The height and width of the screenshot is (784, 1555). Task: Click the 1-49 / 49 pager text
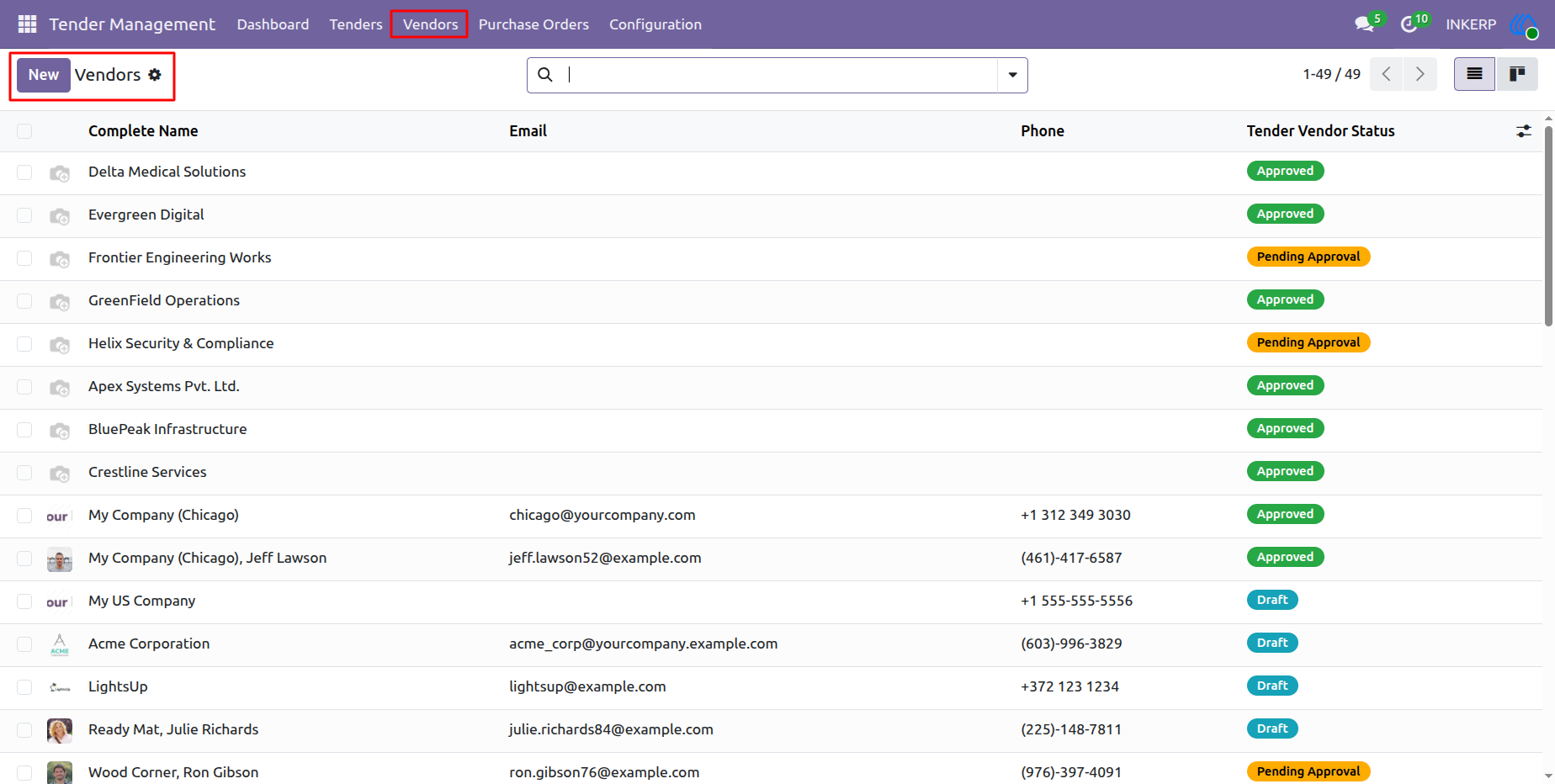pyautogui.click(x=1331, y=74)
